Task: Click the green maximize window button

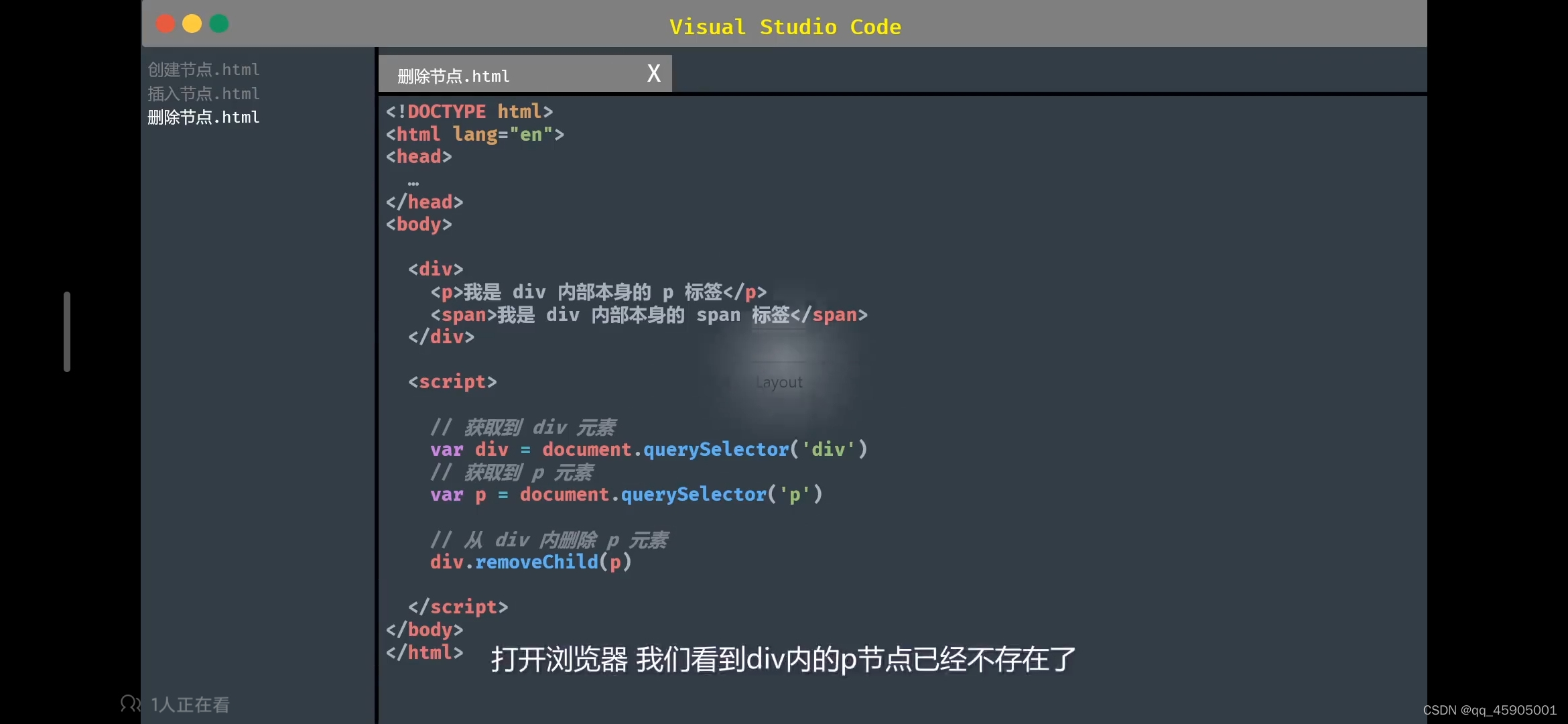Action: click(x=219, y=24)
